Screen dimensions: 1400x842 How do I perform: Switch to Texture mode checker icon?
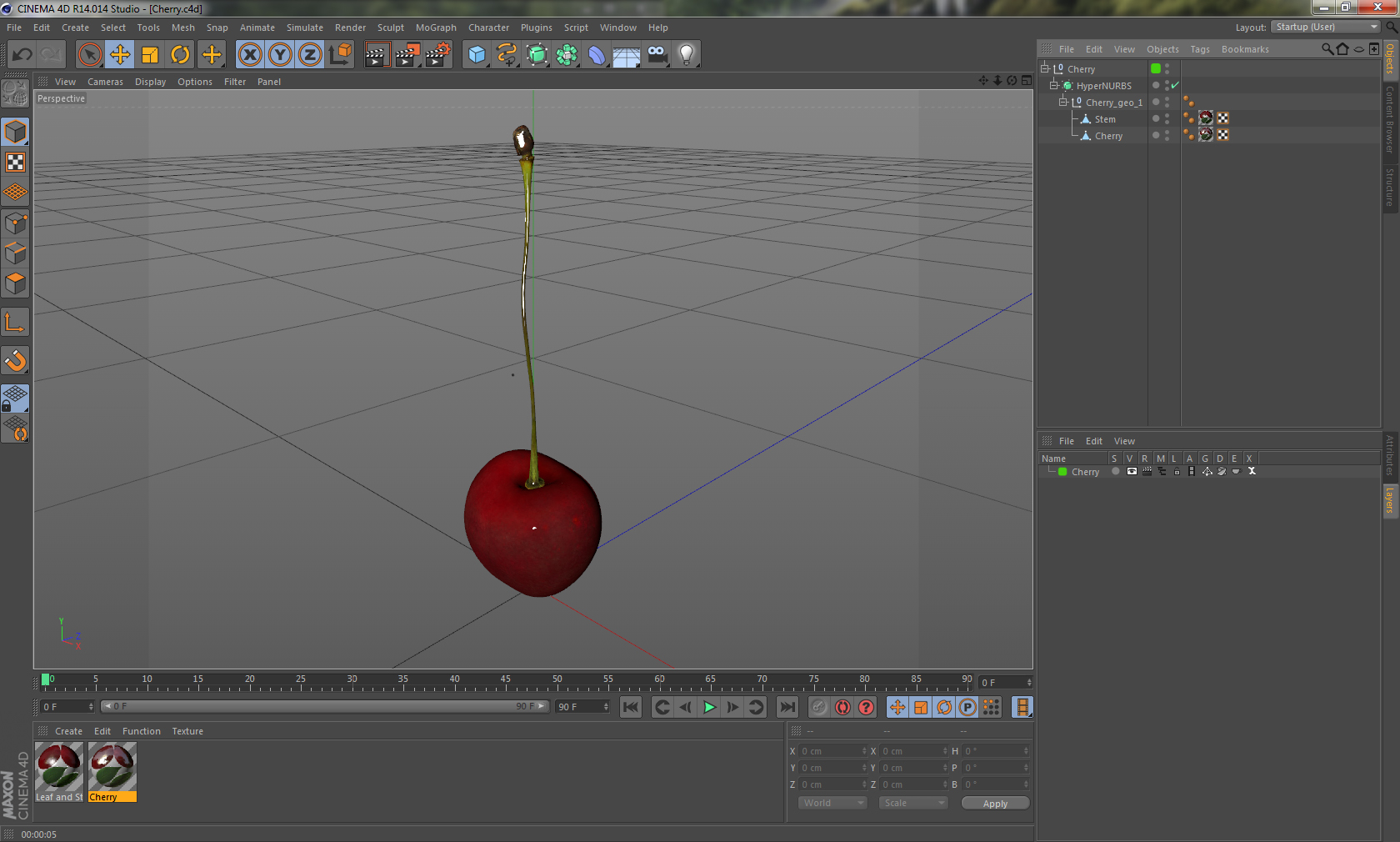click(15, 162)
